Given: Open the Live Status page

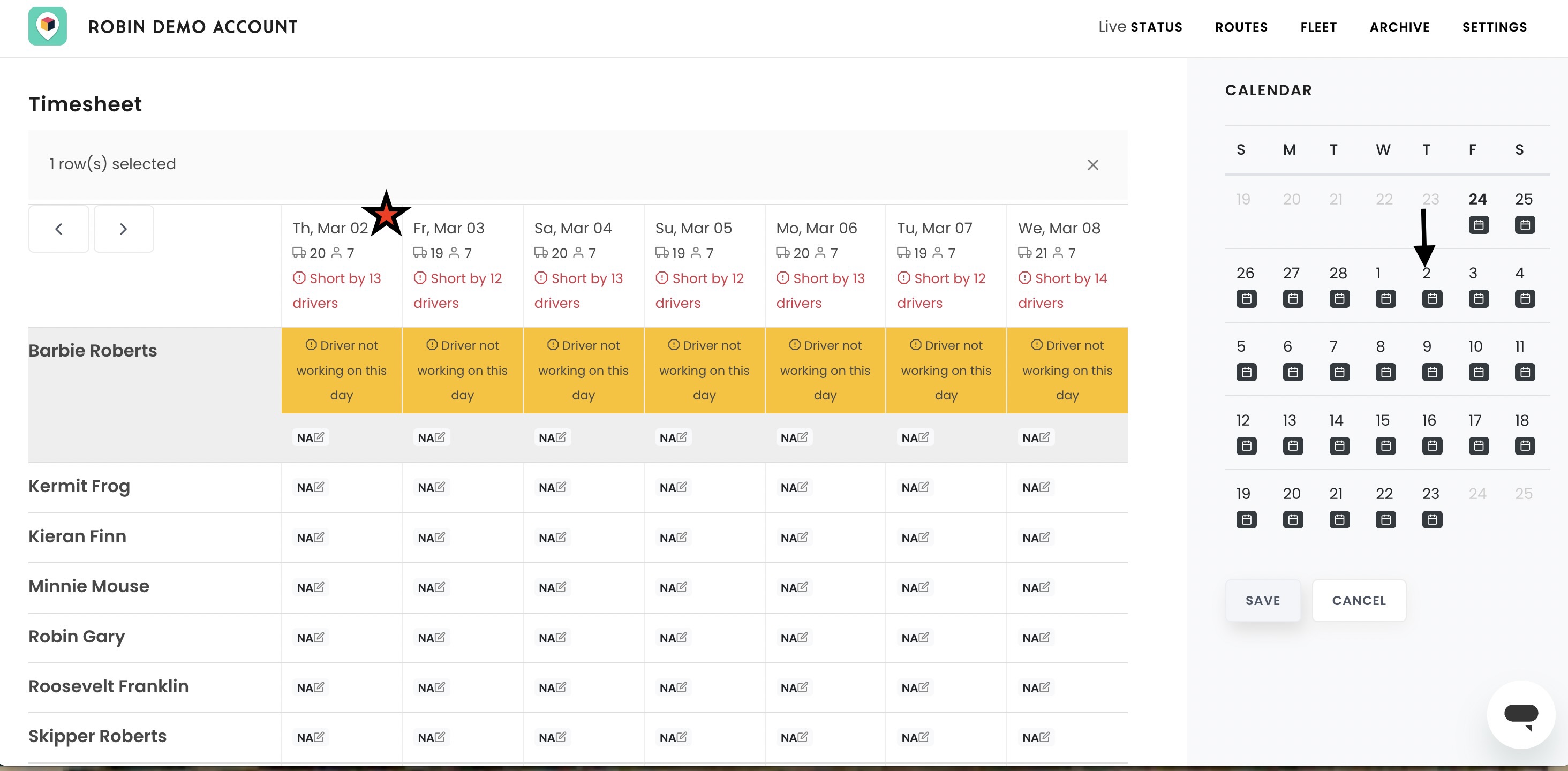Looking at the screenshot, I should (1140, 27).
